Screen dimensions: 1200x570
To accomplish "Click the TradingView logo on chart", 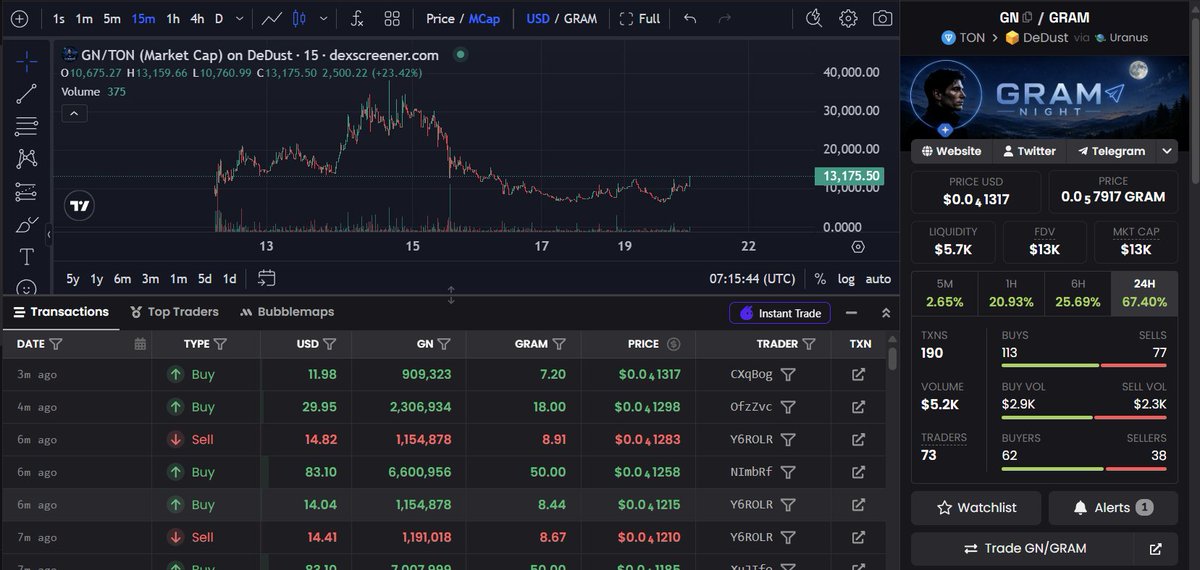I will click(x=80, y=206).
